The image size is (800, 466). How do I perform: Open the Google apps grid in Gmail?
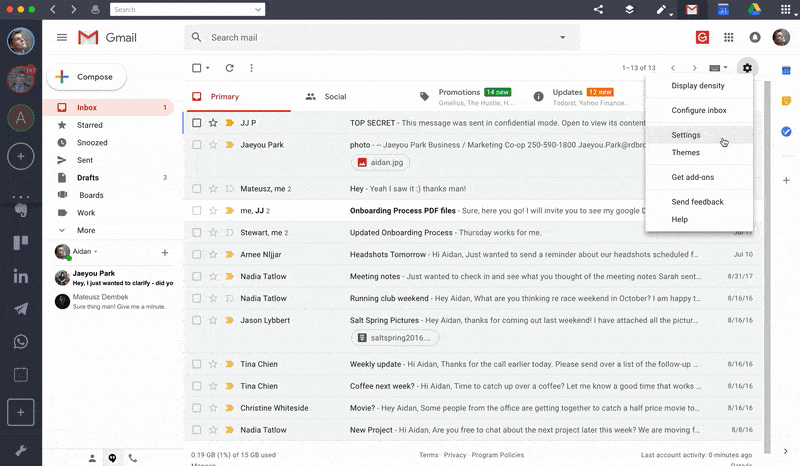click(729, 37)
